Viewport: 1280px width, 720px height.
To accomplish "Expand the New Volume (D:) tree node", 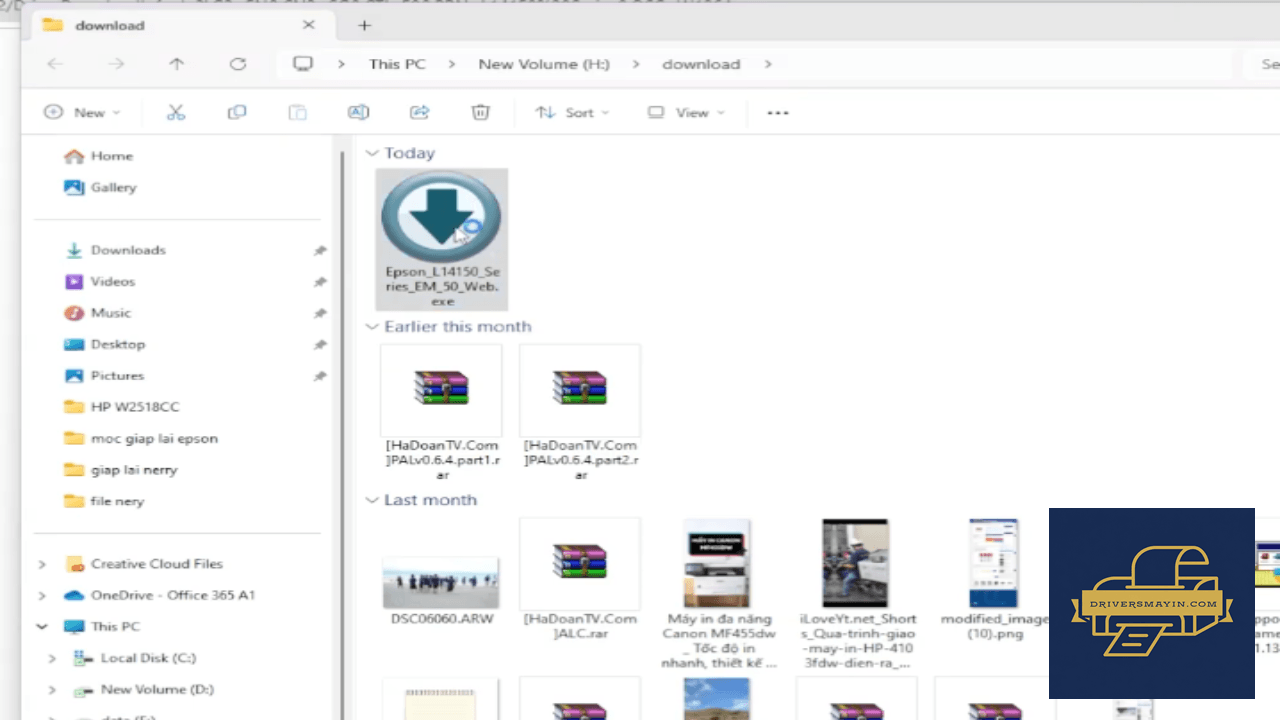I will tap(52, 689).
